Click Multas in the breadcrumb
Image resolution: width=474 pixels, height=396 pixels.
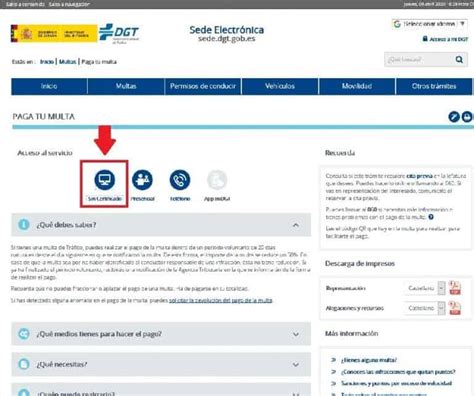pyautogui.click(x=68, y=62)
